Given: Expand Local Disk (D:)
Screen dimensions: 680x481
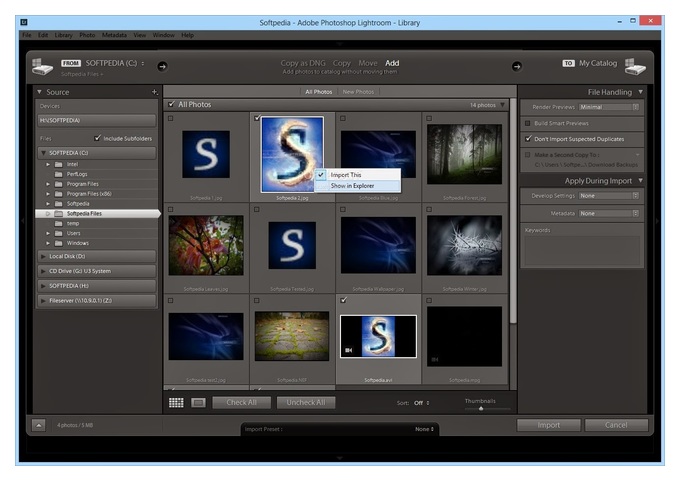Looking at the screenshot, I should pyautogui.click(x=43, y=256).
